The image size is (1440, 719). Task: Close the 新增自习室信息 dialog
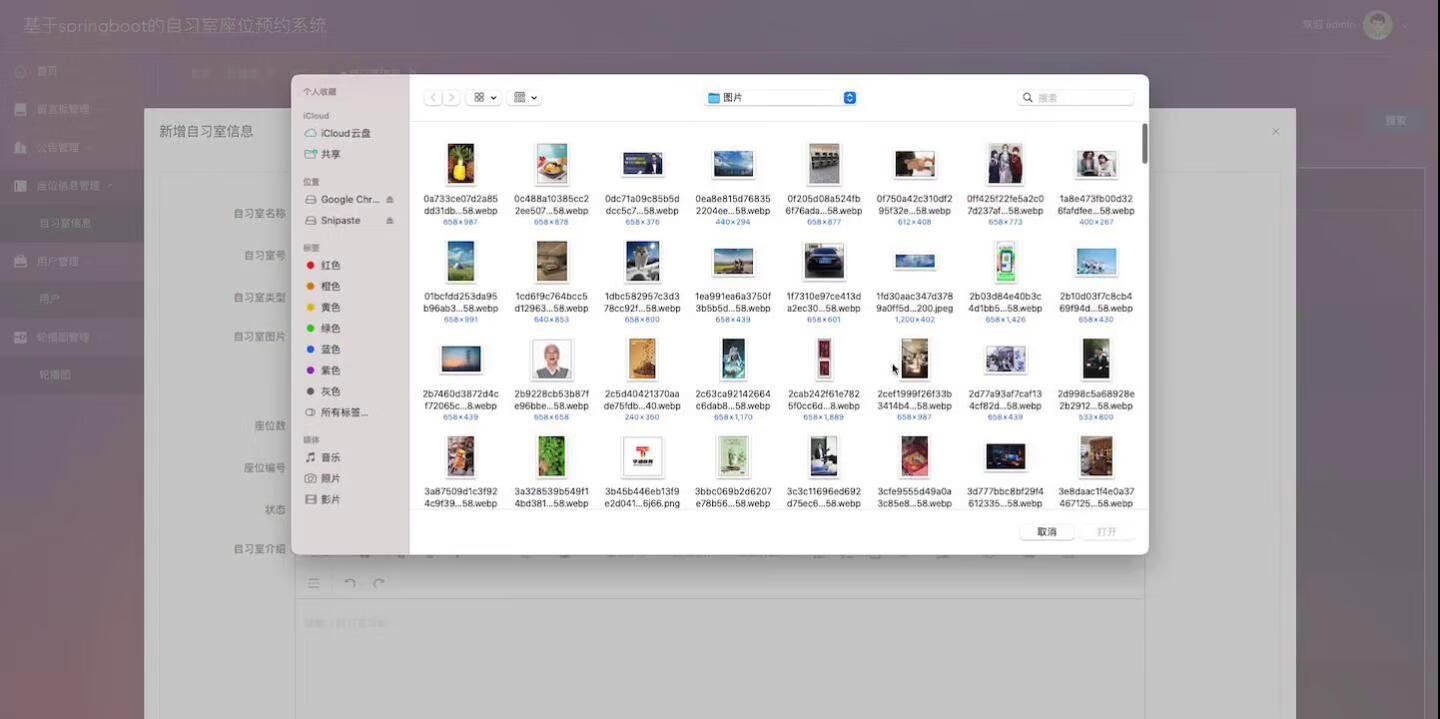[1275, 132]
